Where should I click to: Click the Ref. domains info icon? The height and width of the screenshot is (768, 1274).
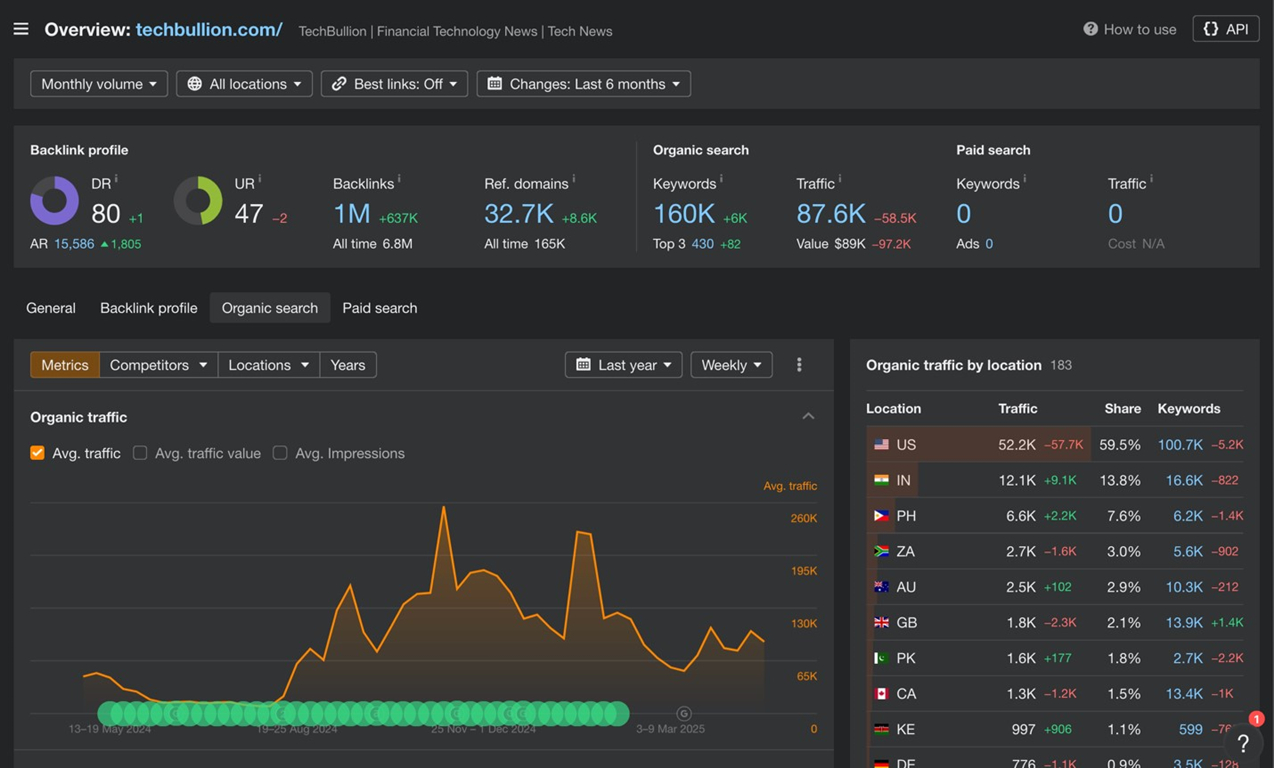[x=574, y=179]
